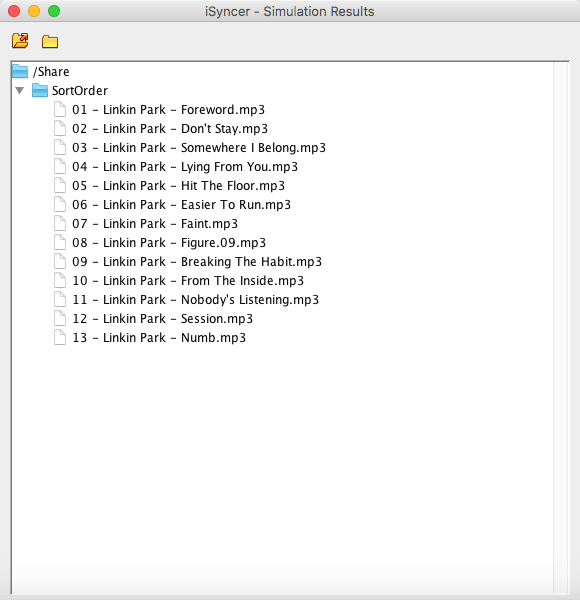The height and width of the screenshot is (600, 580).
Task: Select 03 - Somewhere I Belong.mp3 entry
Action: click(199, 148)
